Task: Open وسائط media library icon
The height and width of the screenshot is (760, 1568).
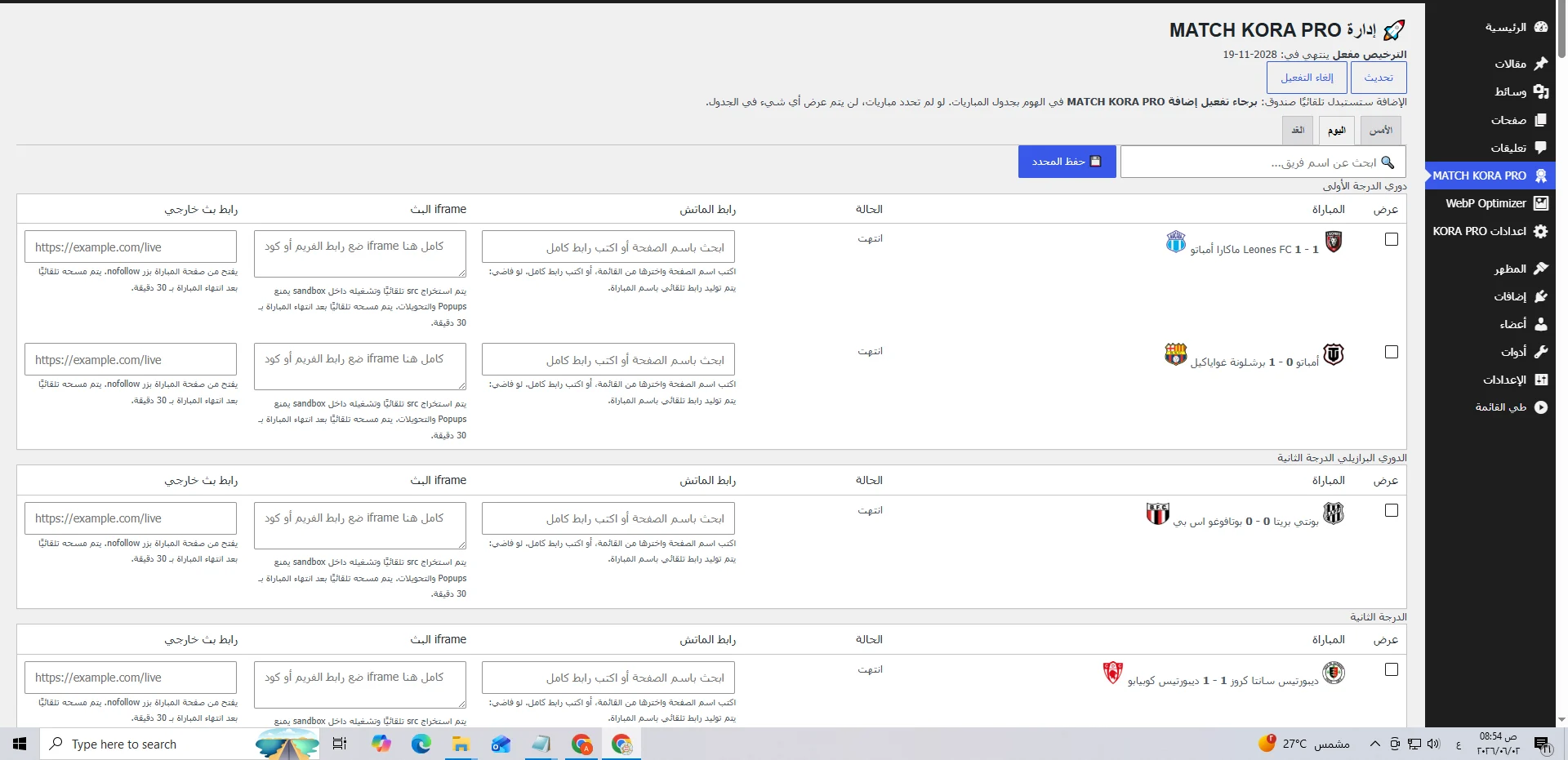Action: (x=1540, y=91)
